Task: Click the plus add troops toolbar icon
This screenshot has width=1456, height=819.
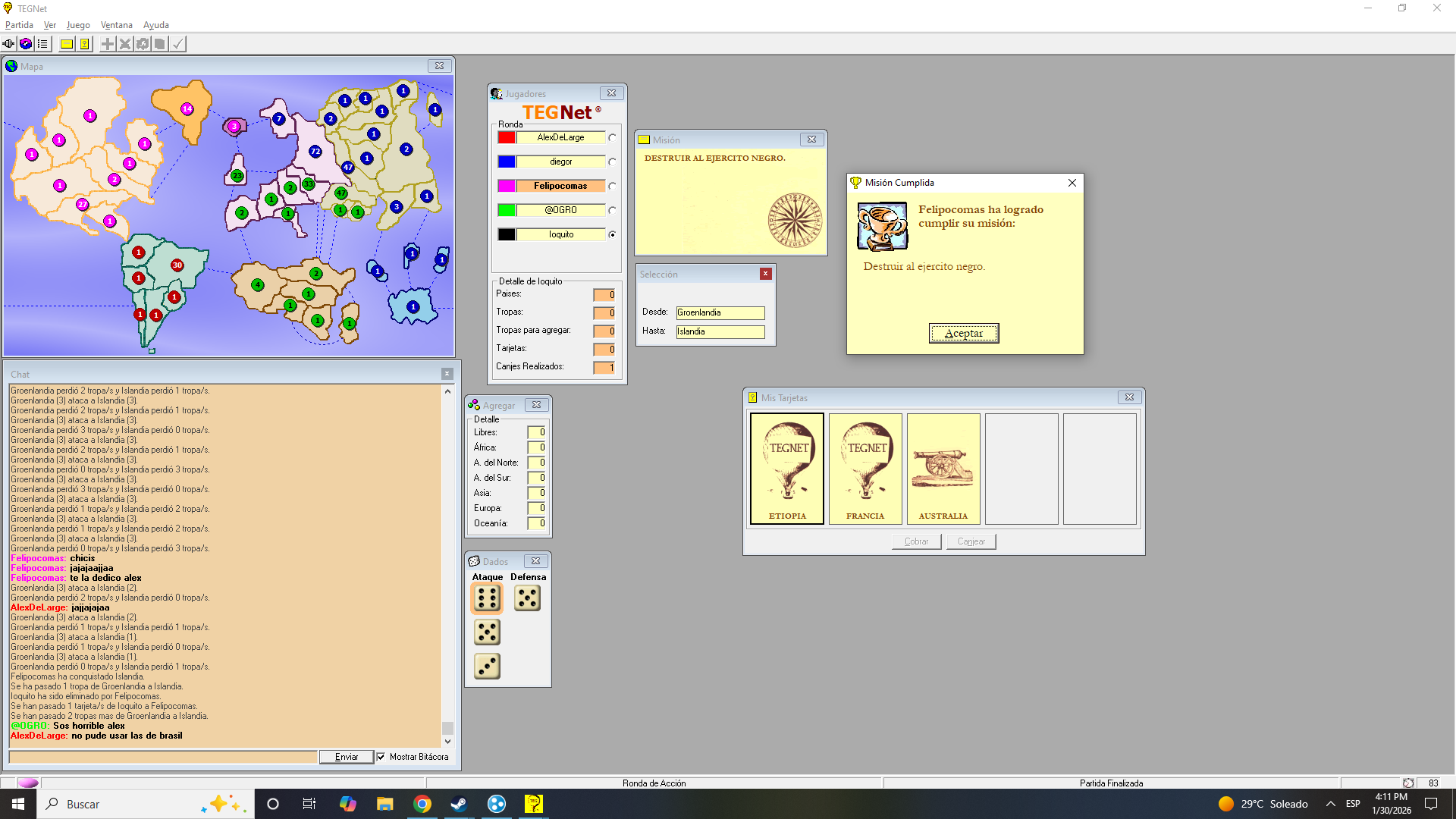Action: click(x=108, y=44)
